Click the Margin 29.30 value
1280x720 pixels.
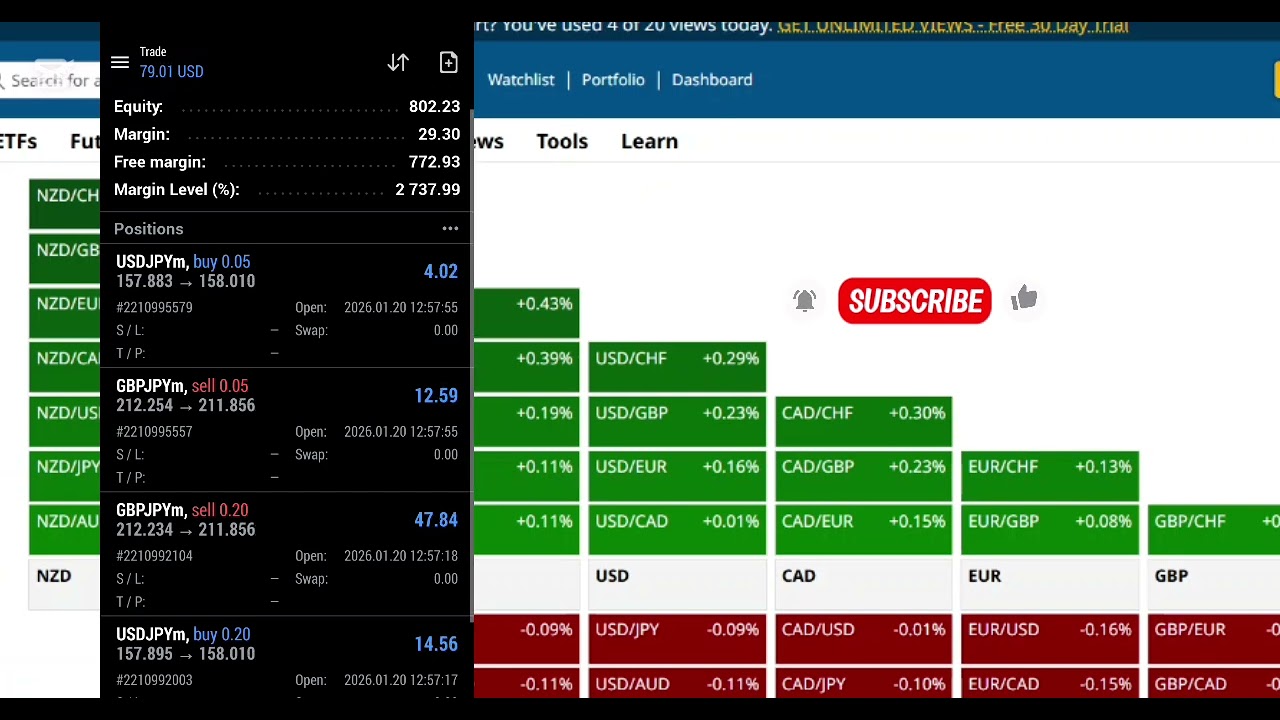pos(439,135)
